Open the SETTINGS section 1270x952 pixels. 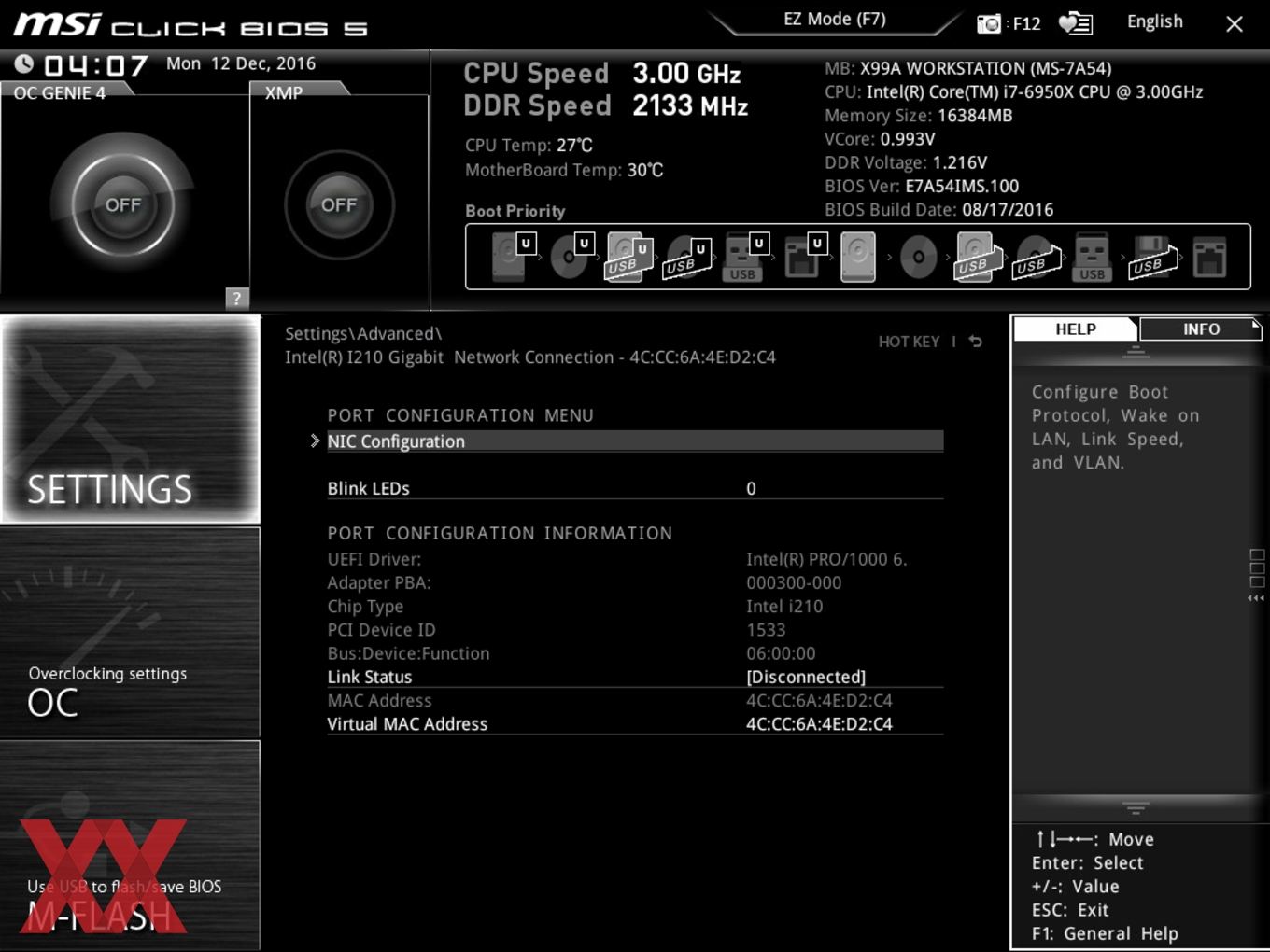coord(130,419)
